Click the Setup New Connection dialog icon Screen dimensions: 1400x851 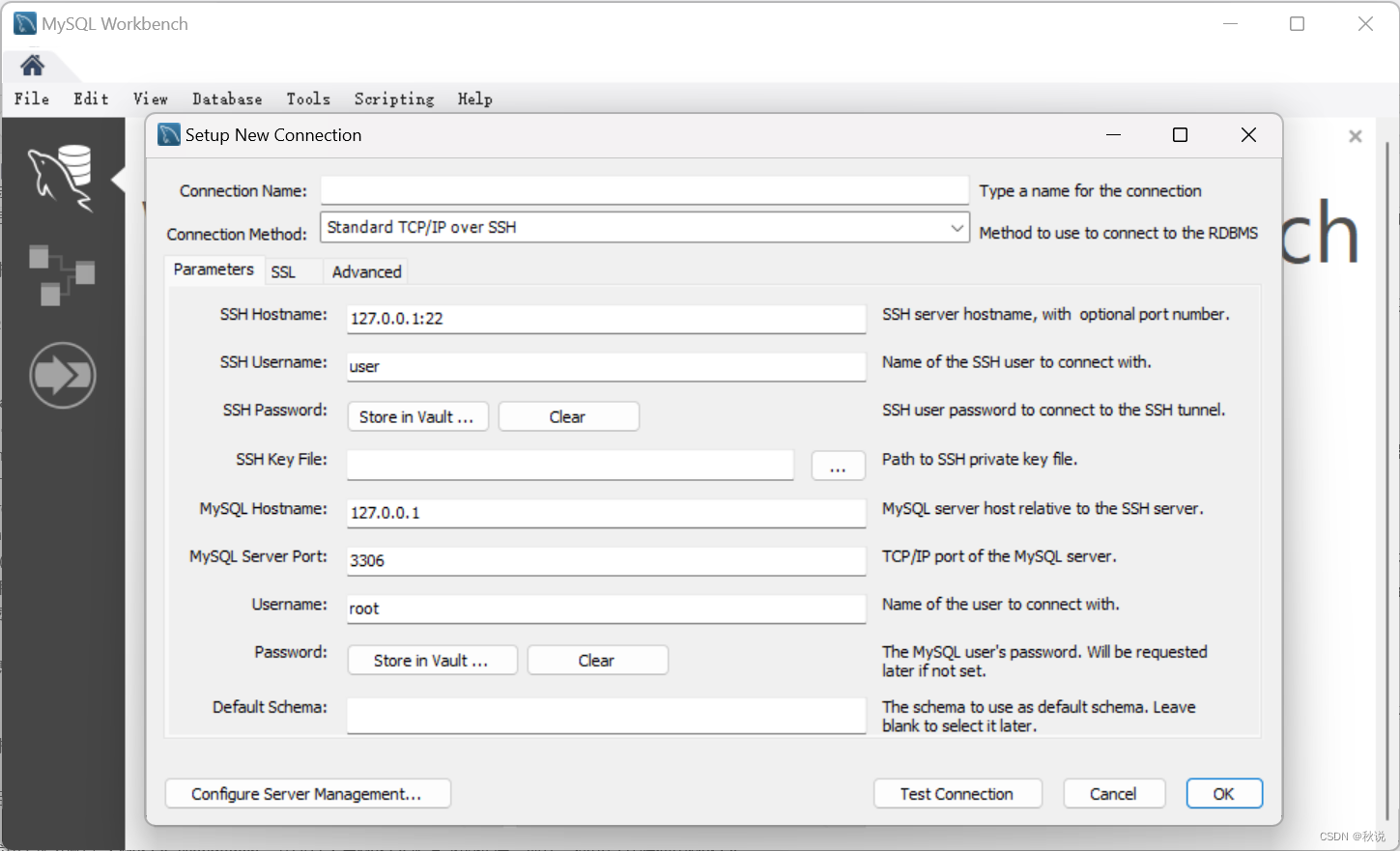[x=169, y=134]
